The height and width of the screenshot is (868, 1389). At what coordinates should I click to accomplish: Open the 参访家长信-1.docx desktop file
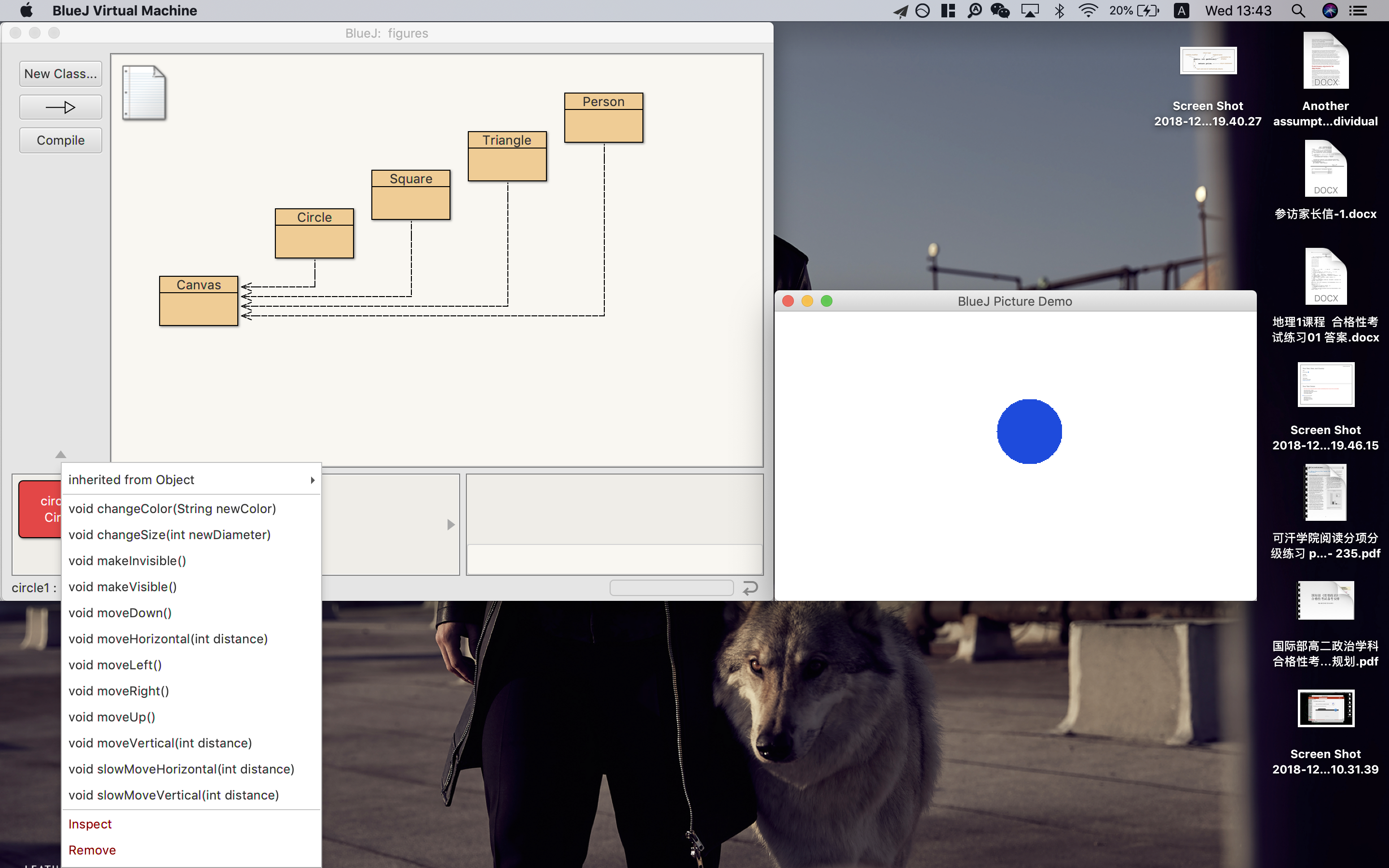click(x=1325, y=170)
